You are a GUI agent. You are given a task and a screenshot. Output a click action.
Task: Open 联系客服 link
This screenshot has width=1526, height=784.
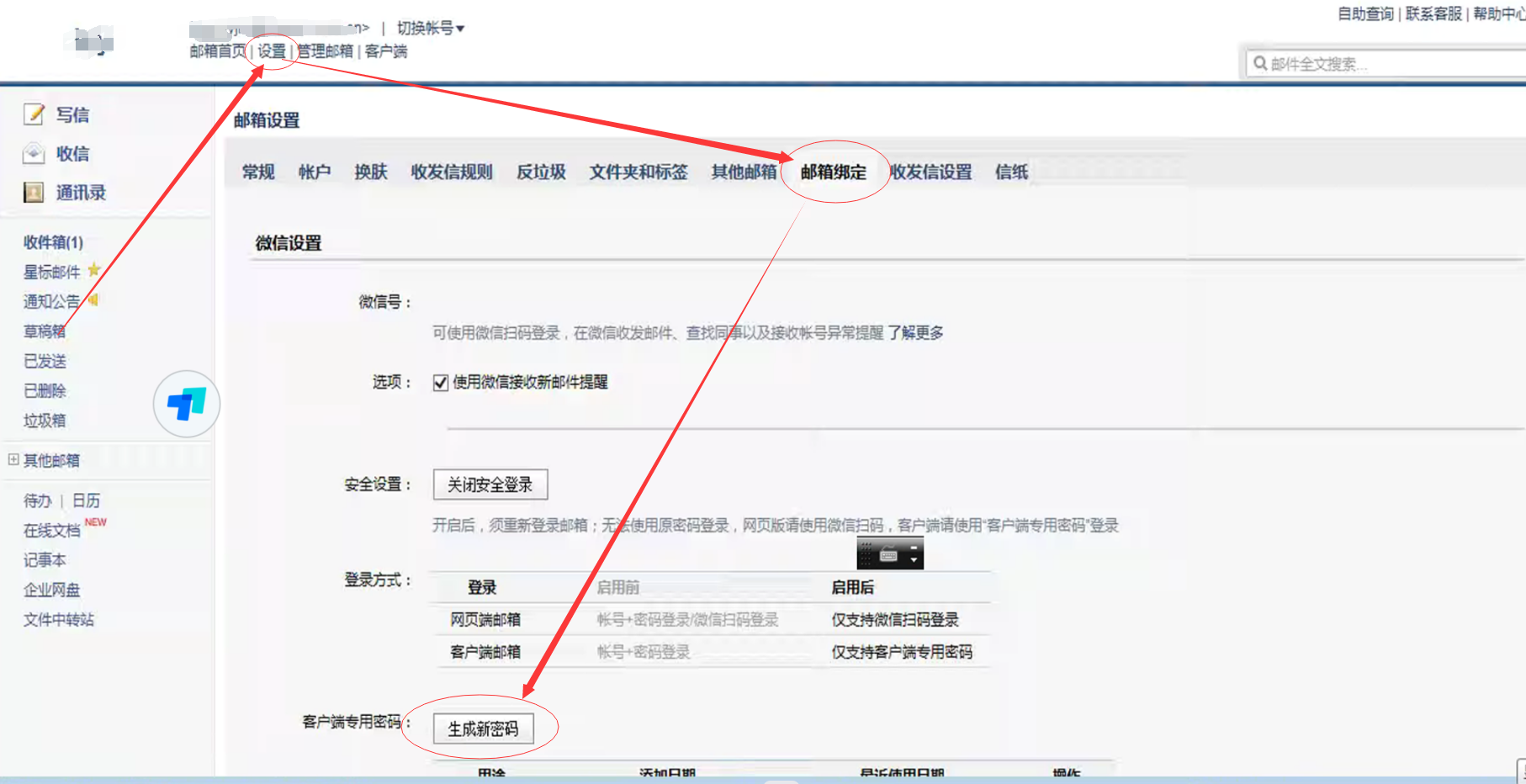1434,13
